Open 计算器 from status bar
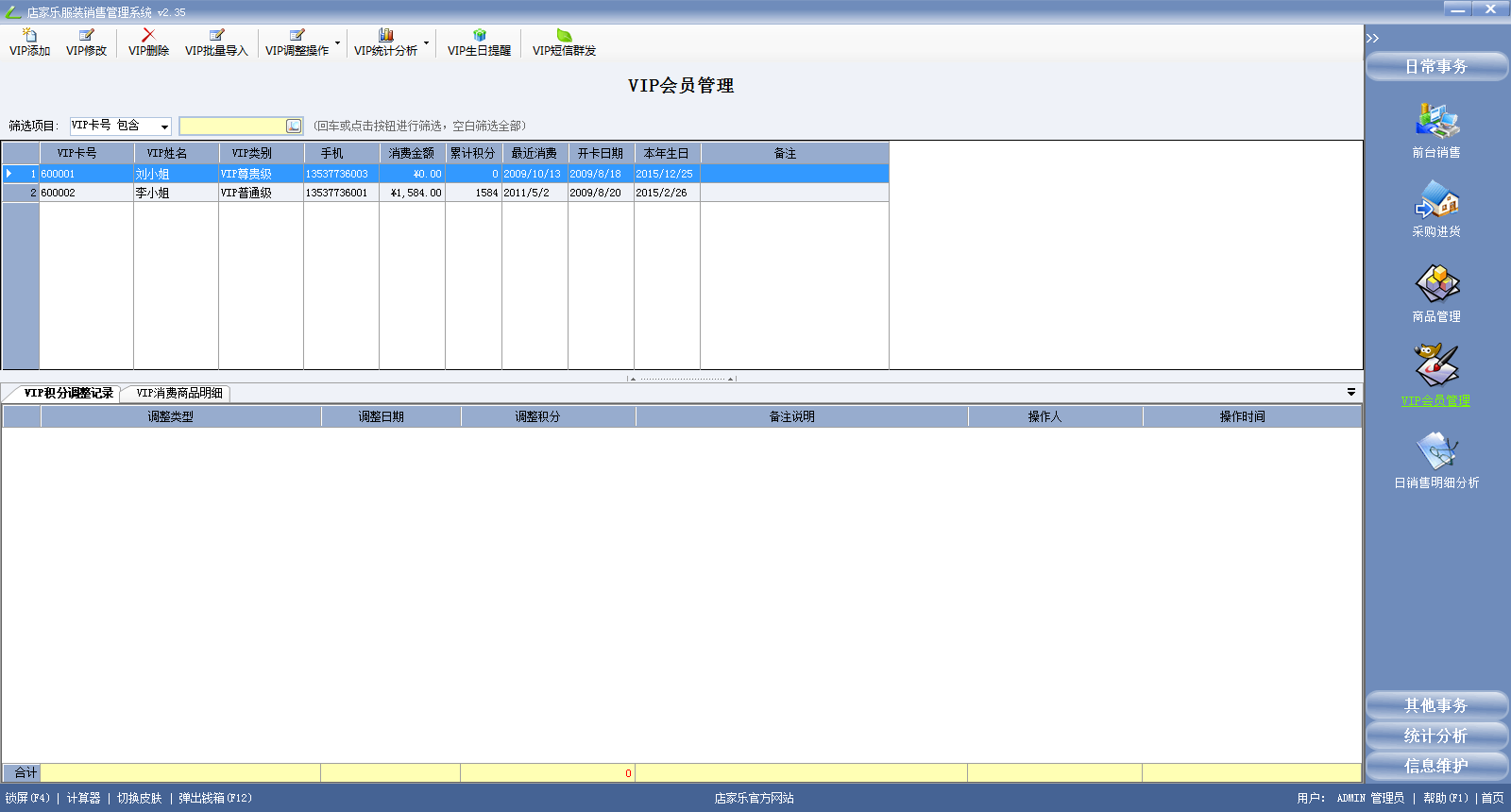This screenshot has height=812, width=1511. 83,798
